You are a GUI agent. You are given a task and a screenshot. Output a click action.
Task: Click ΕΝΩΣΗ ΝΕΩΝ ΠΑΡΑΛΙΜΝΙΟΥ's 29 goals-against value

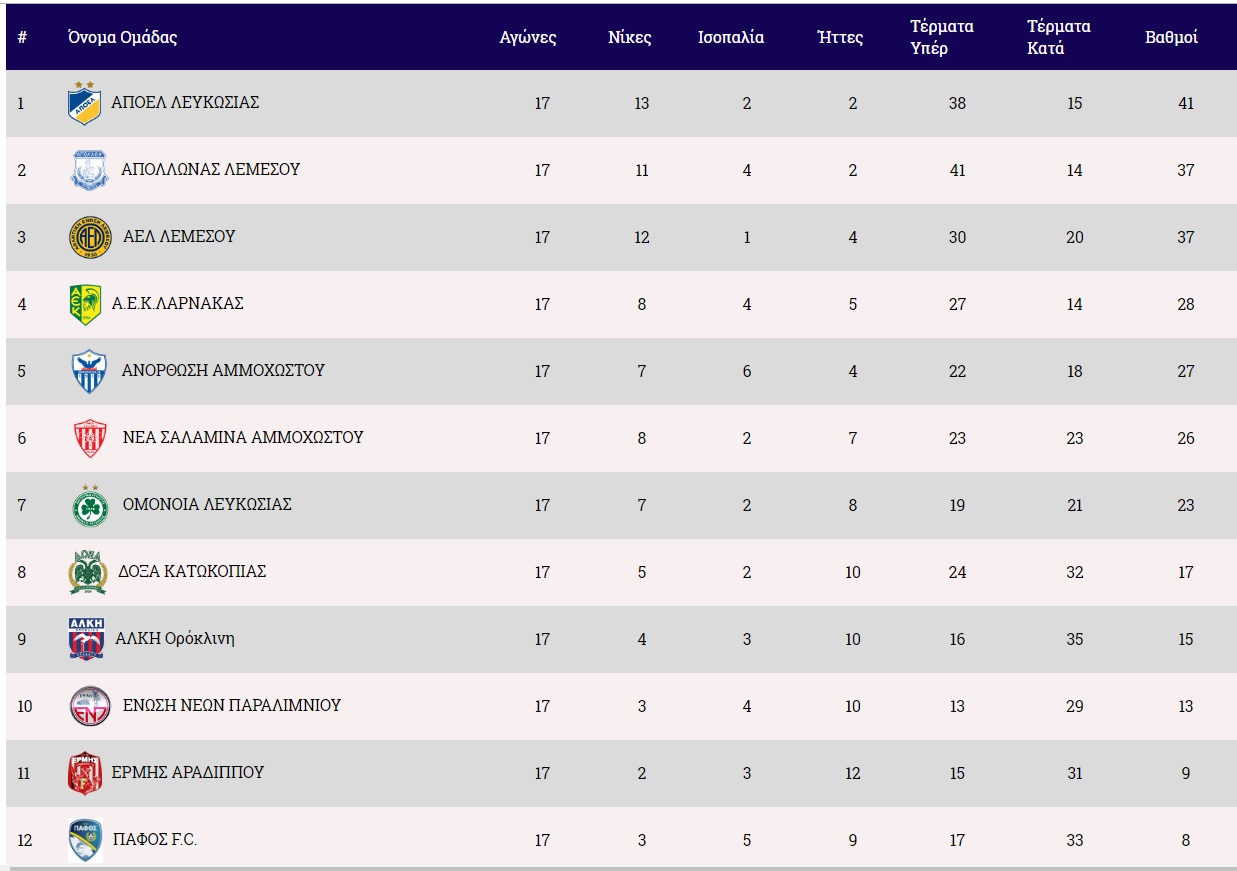pos(1075,706)
